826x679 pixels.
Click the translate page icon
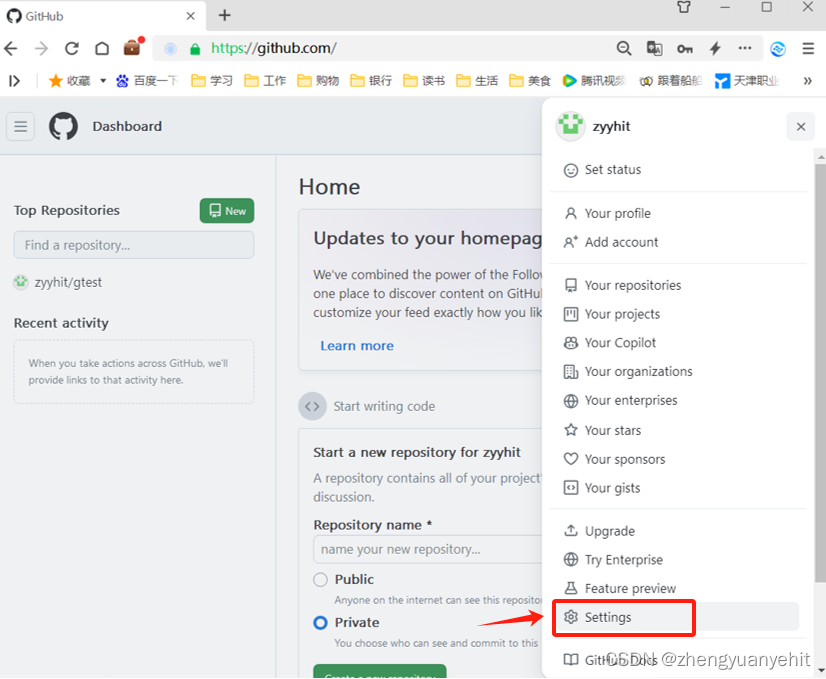click(654, 48)
